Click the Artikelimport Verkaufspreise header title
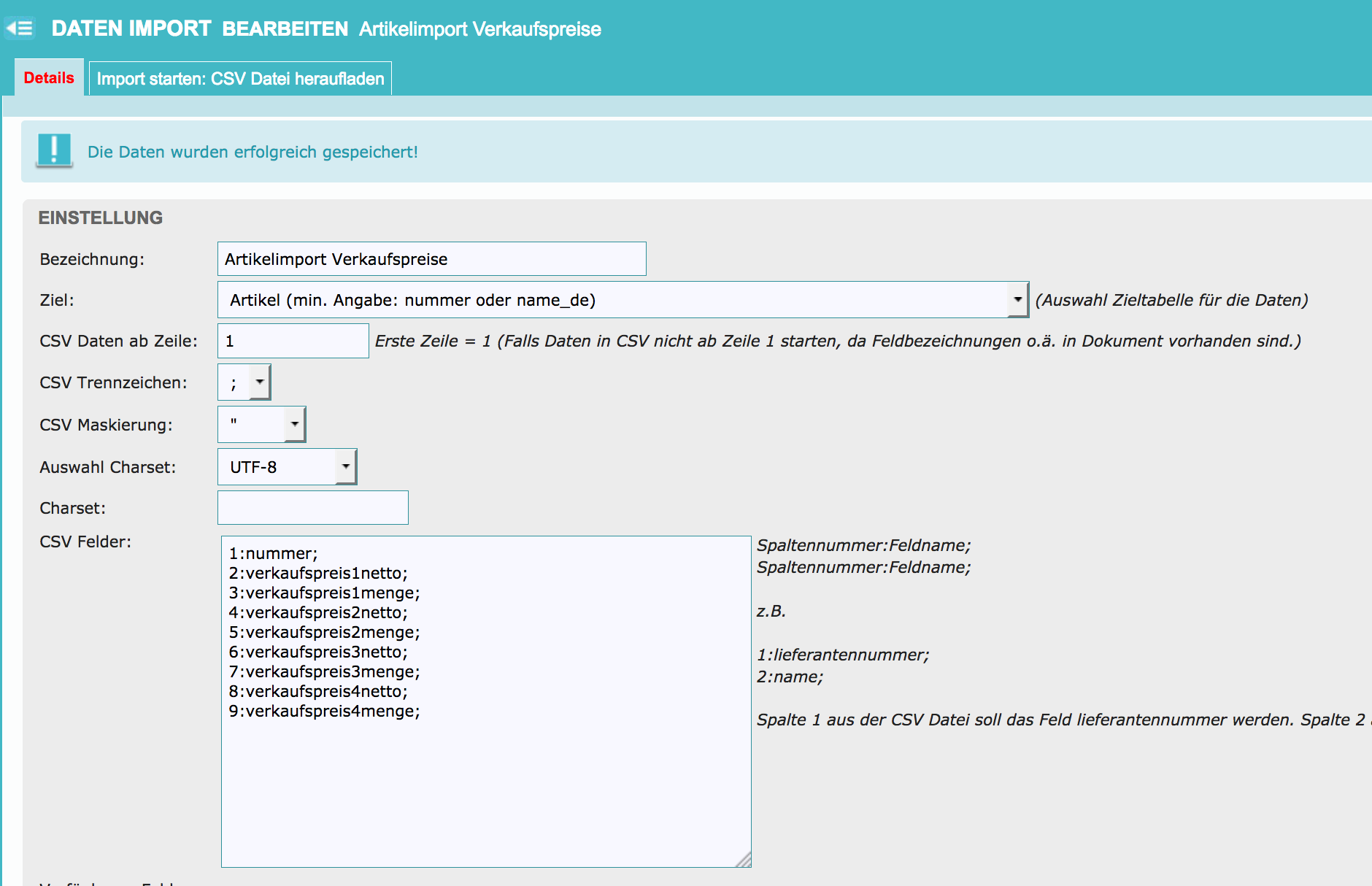Screen dimensions: 1372x886 (479, 29)
